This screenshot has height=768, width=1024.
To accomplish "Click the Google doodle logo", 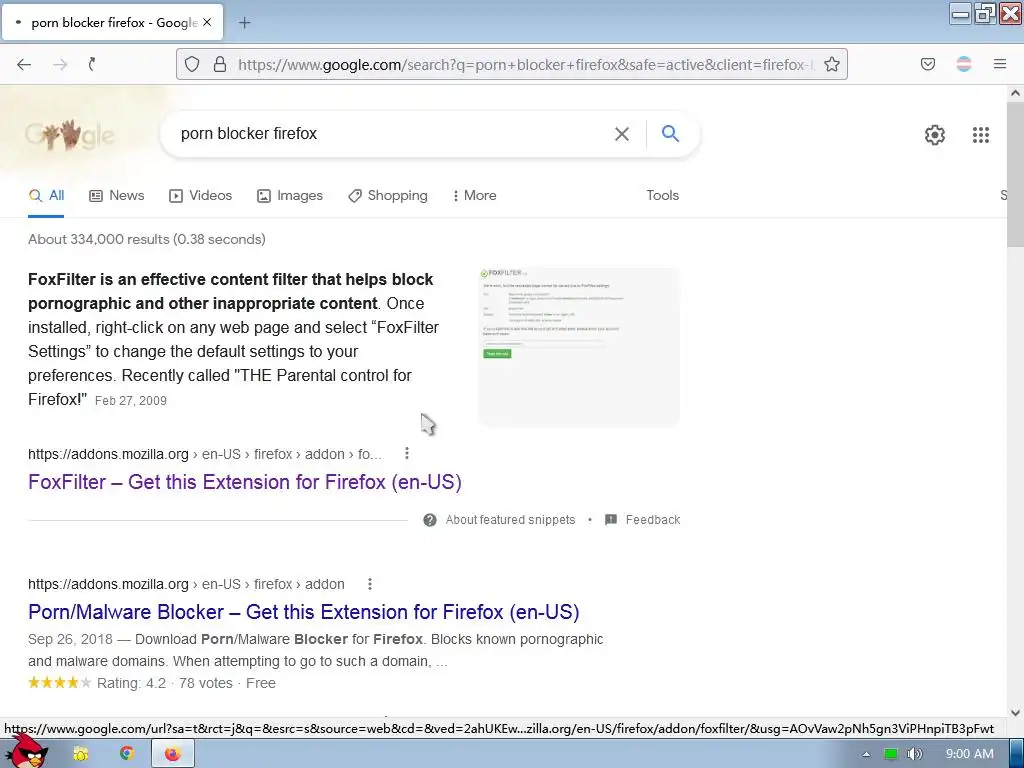I will pyautogui.click(x=69, y=135).
